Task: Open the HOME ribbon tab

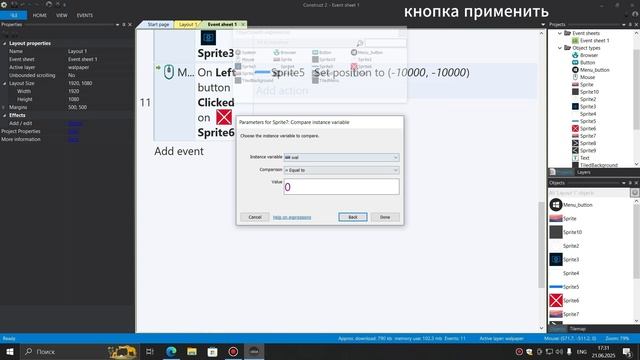Action: coord(40,16)
